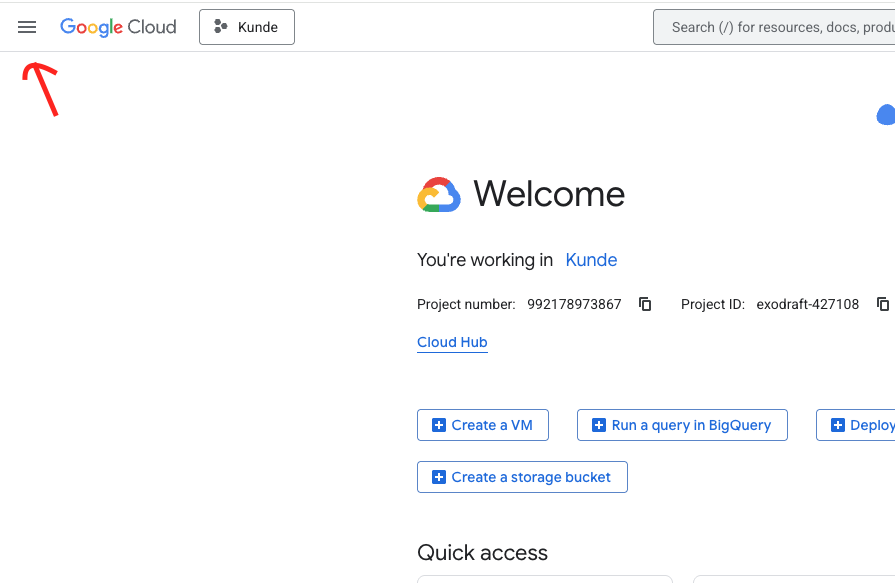This screenshot has width=895, height=583.
Task: Click the right Quick access card
Action: pyautogui.click(x=790, y=580)
